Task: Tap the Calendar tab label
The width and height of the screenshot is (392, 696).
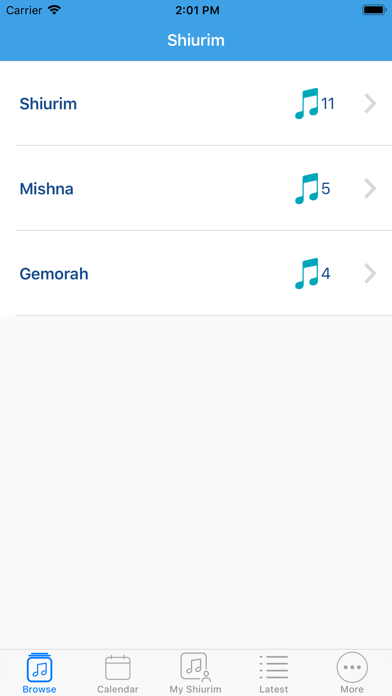Action: click(x=118, y=689)
